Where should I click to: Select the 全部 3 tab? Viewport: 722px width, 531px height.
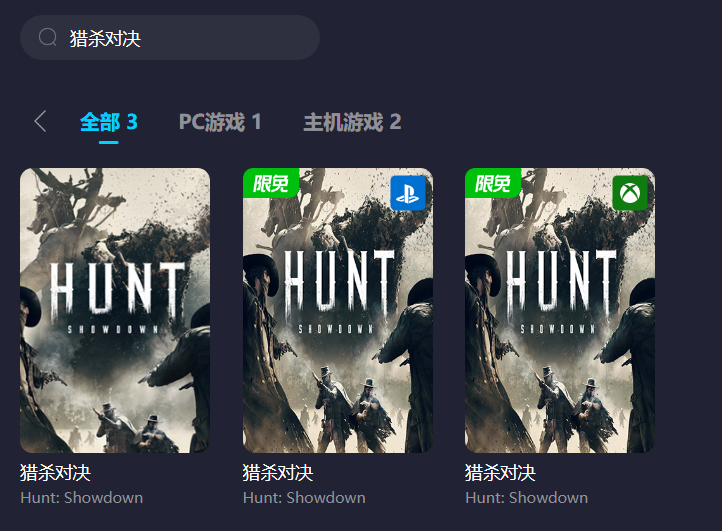[x=109, y=122]
